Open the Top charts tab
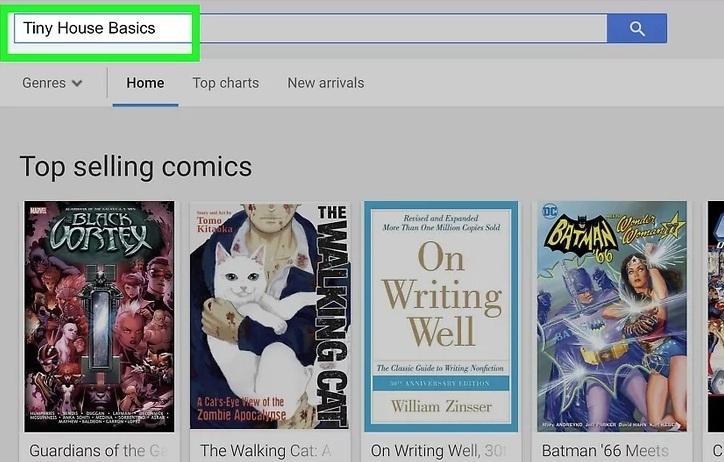 [x=225, y=83]
